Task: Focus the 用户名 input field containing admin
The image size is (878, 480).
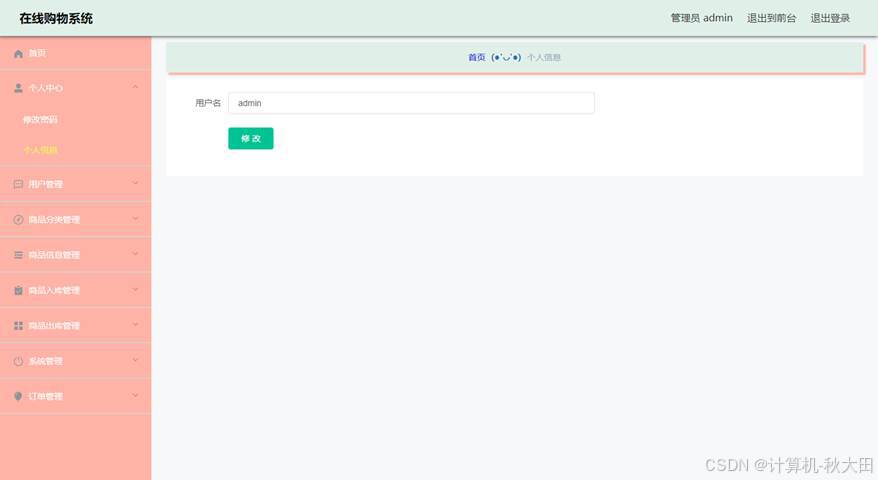Action: [x=412, y=103]
